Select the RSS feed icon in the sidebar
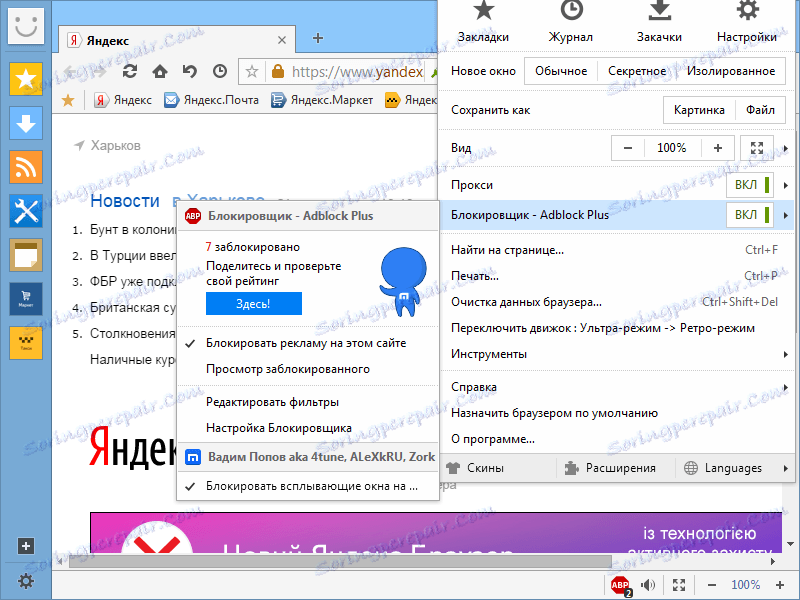 click(25, 167)
